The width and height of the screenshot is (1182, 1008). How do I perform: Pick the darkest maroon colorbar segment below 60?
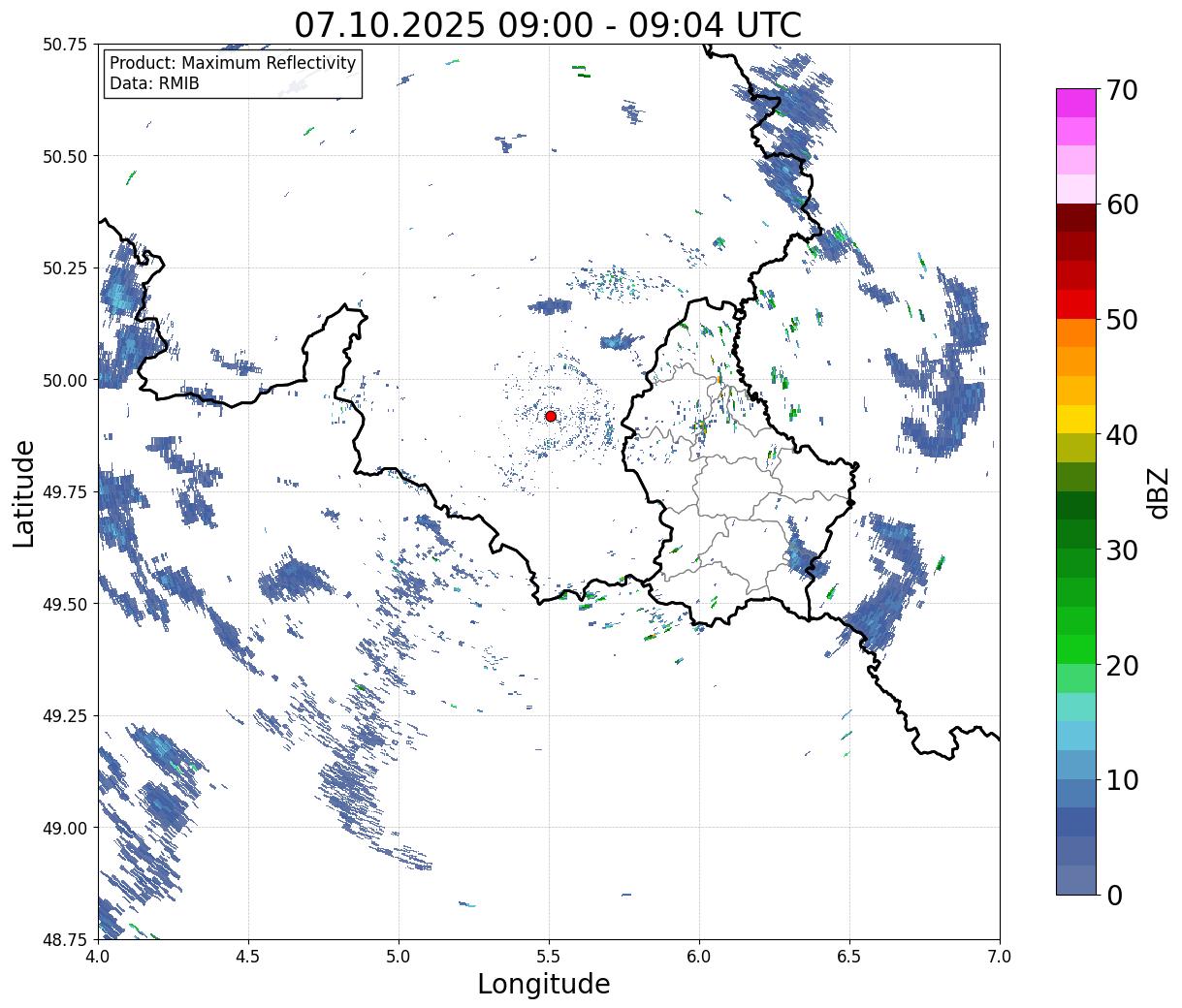pyautogui.click(x=1076, y=218)
